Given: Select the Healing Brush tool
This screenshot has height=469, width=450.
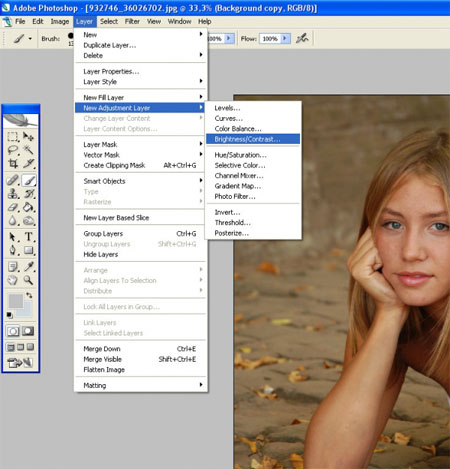Looking at the screenshot, I should pos(13,180).
